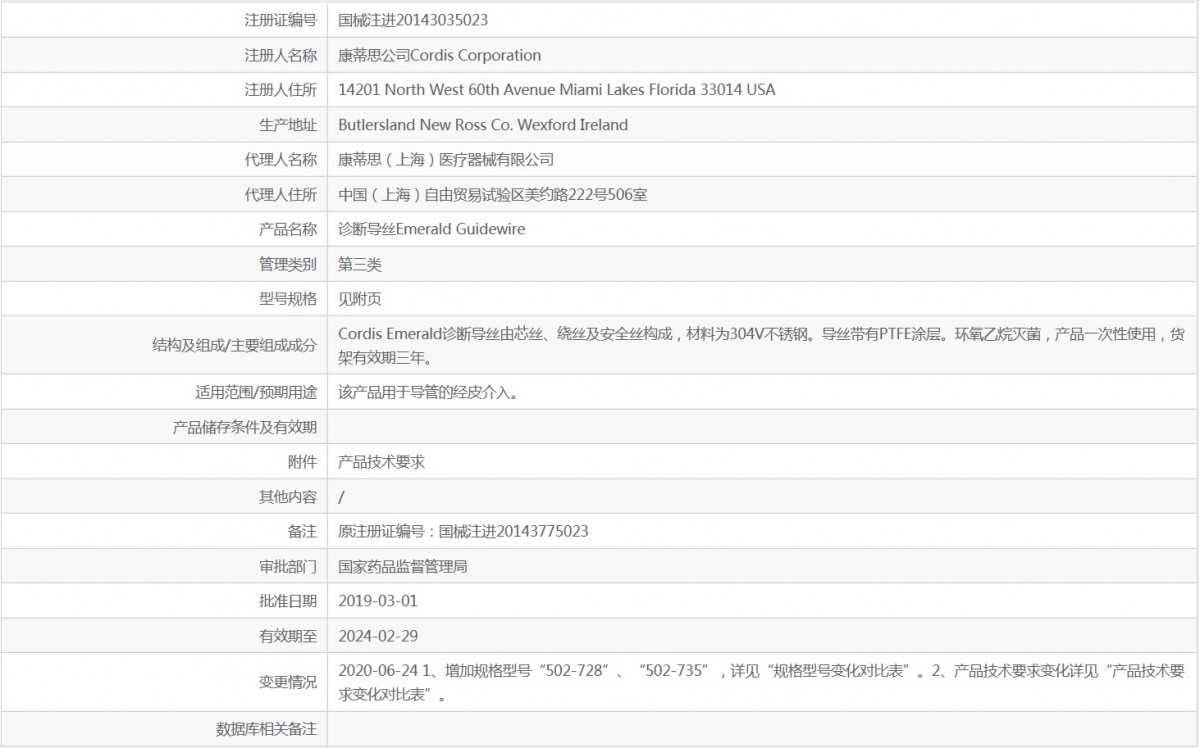This screenshot has width=1200, height=748.
Task: Click the 管理类别 label
Action: tap(288, 265)
